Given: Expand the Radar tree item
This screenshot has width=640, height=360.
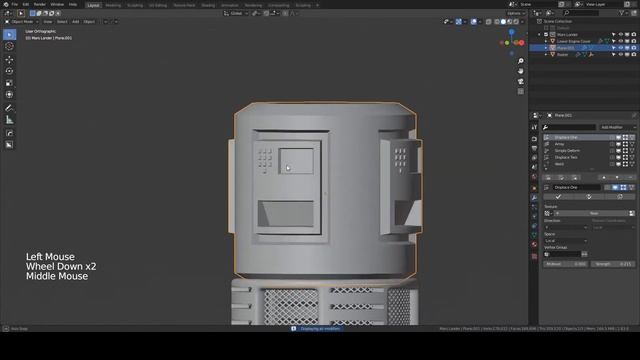Looking at the screenshot, I should pos(546,54).
